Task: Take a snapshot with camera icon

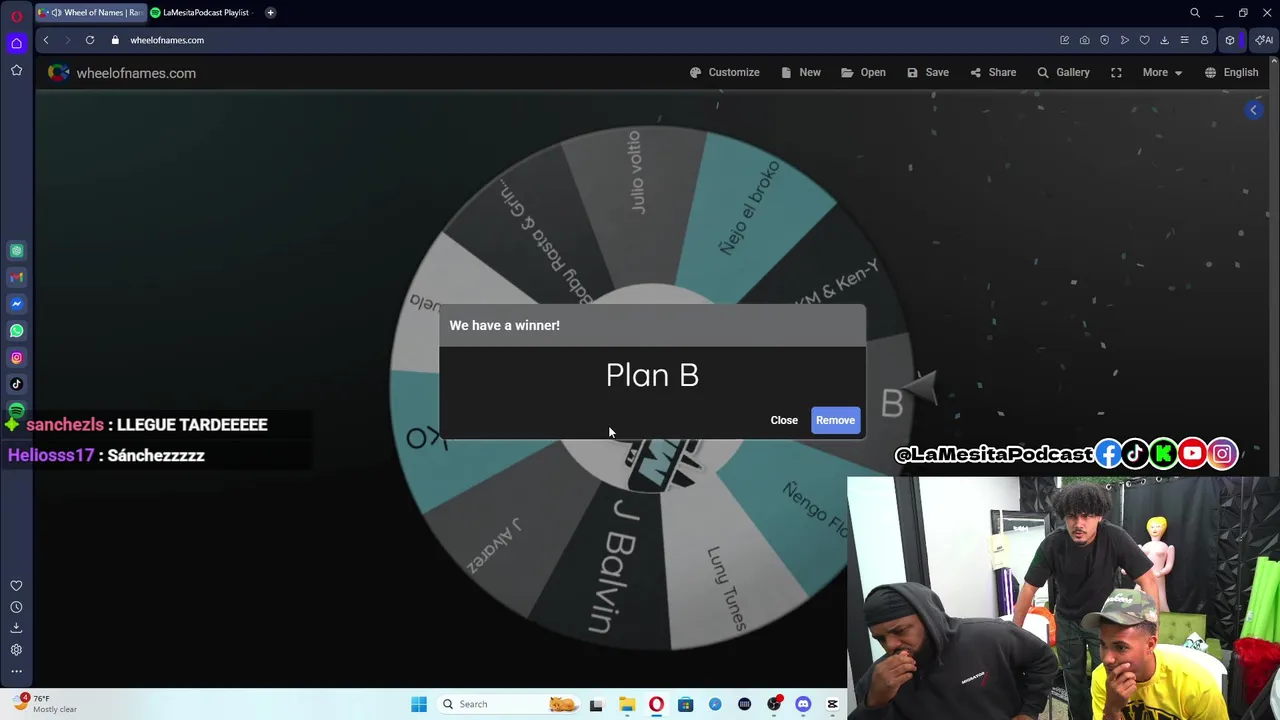Action: click(1085, 40)
